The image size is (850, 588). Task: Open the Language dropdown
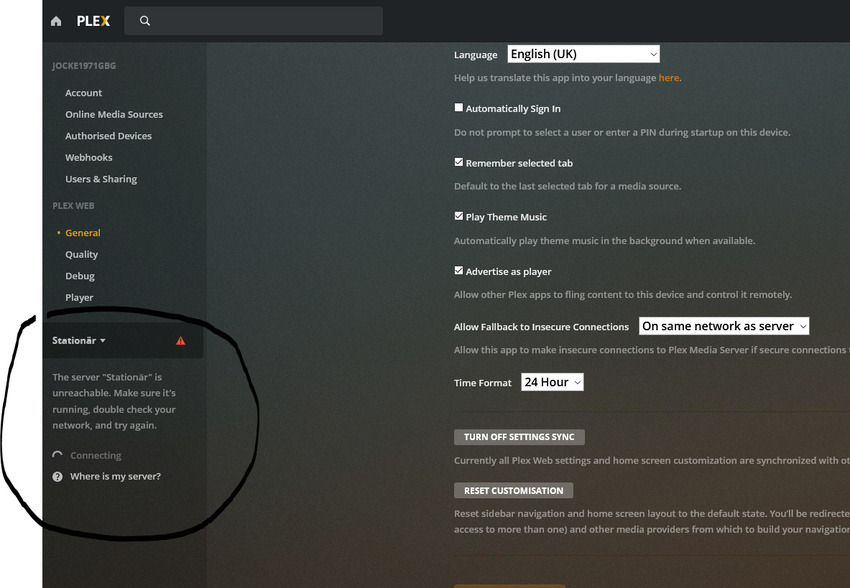tap(583, 54)
